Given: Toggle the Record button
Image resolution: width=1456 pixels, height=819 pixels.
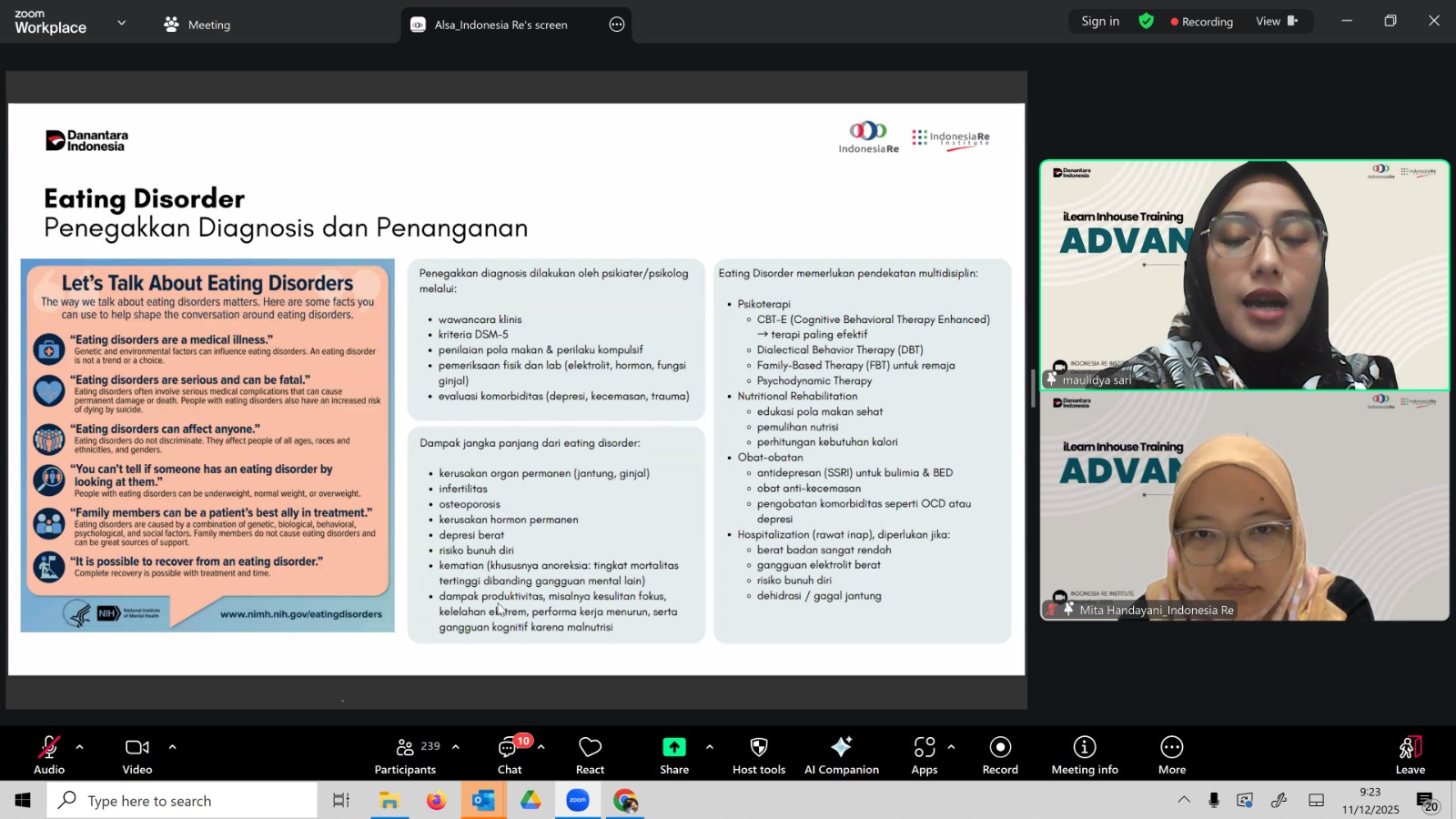Looking at the screenshot, I should pyautogui.click(x=1000, y=754).
